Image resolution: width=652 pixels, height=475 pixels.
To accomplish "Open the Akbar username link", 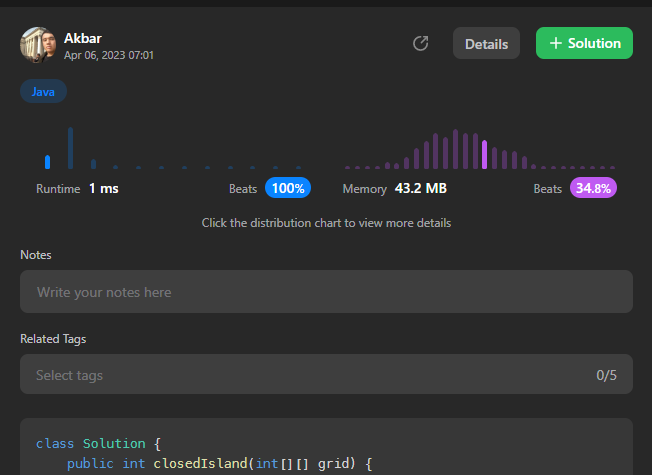I will coord(83,38).
